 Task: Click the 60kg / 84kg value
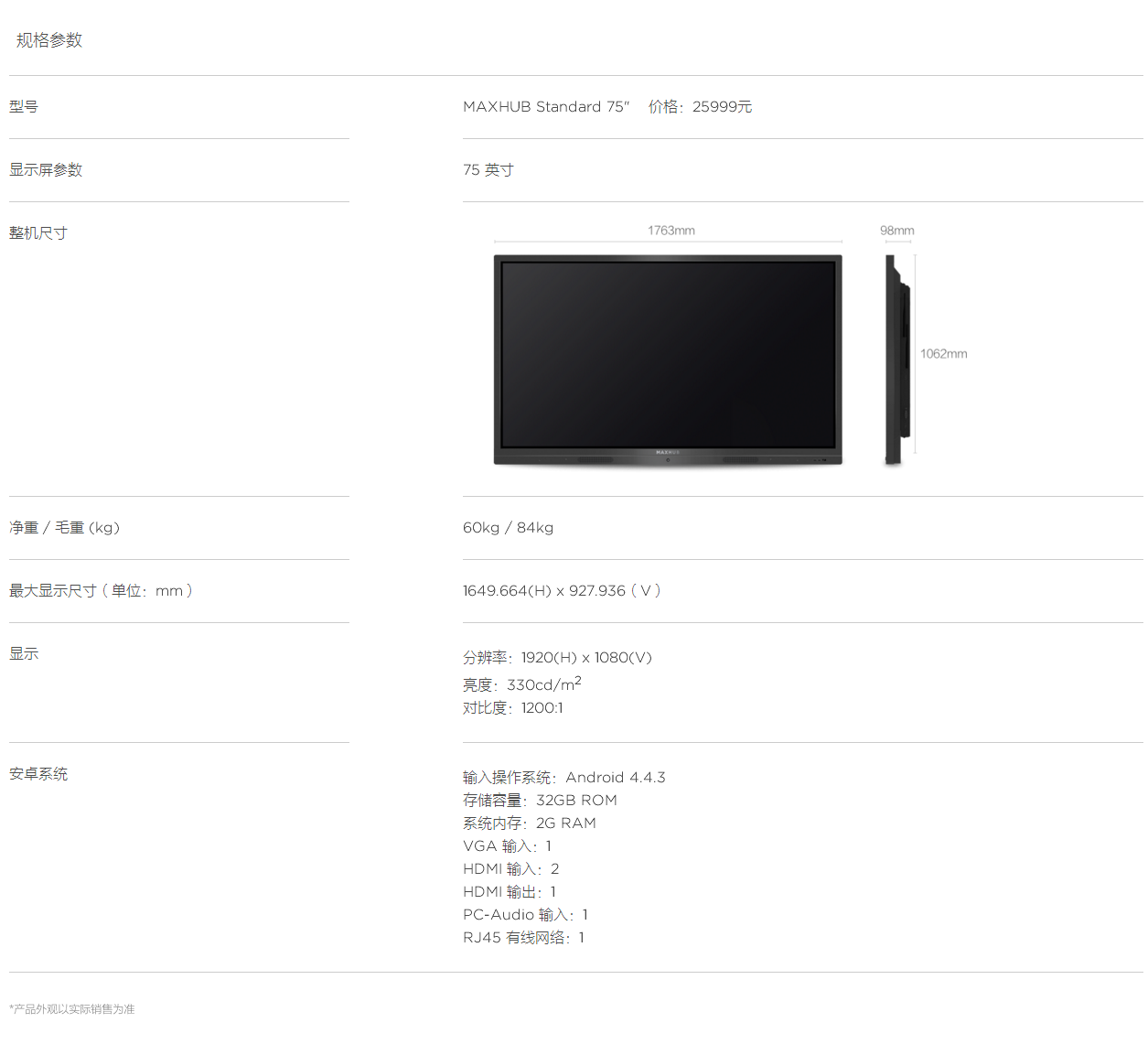(509, 528)
